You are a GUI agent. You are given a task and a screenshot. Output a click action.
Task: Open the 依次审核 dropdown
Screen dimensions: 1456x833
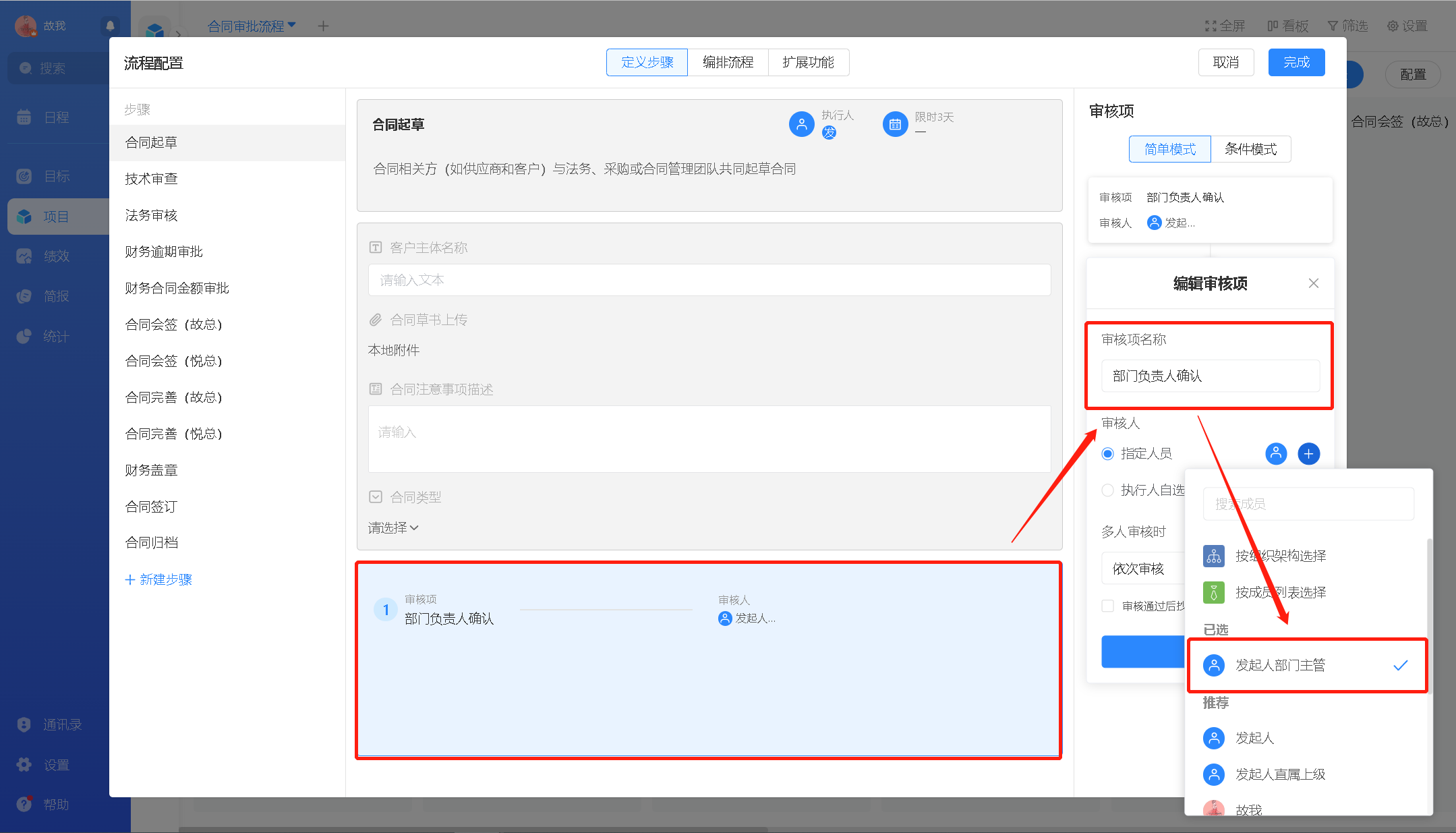tap(1142, 569)
